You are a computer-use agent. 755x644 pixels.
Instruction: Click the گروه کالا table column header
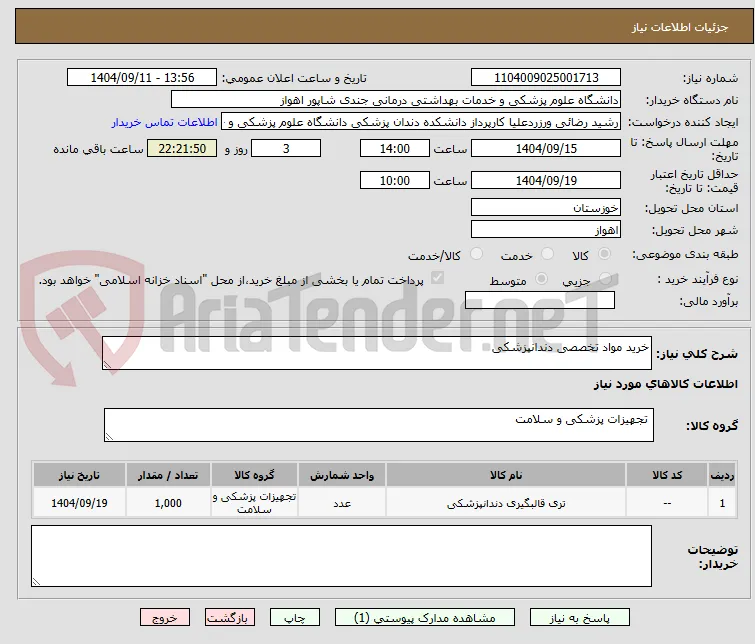(x=254, y=475)
